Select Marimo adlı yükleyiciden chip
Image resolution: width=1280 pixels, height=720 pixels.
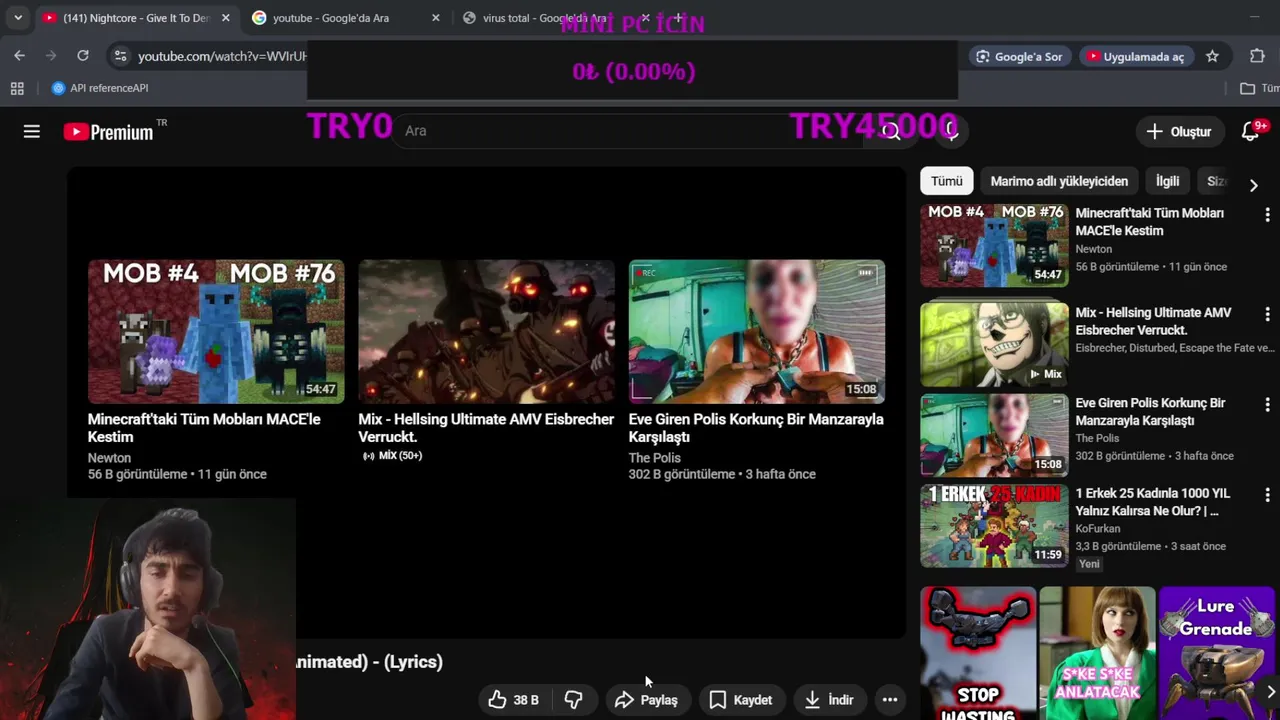(1059, 181)
